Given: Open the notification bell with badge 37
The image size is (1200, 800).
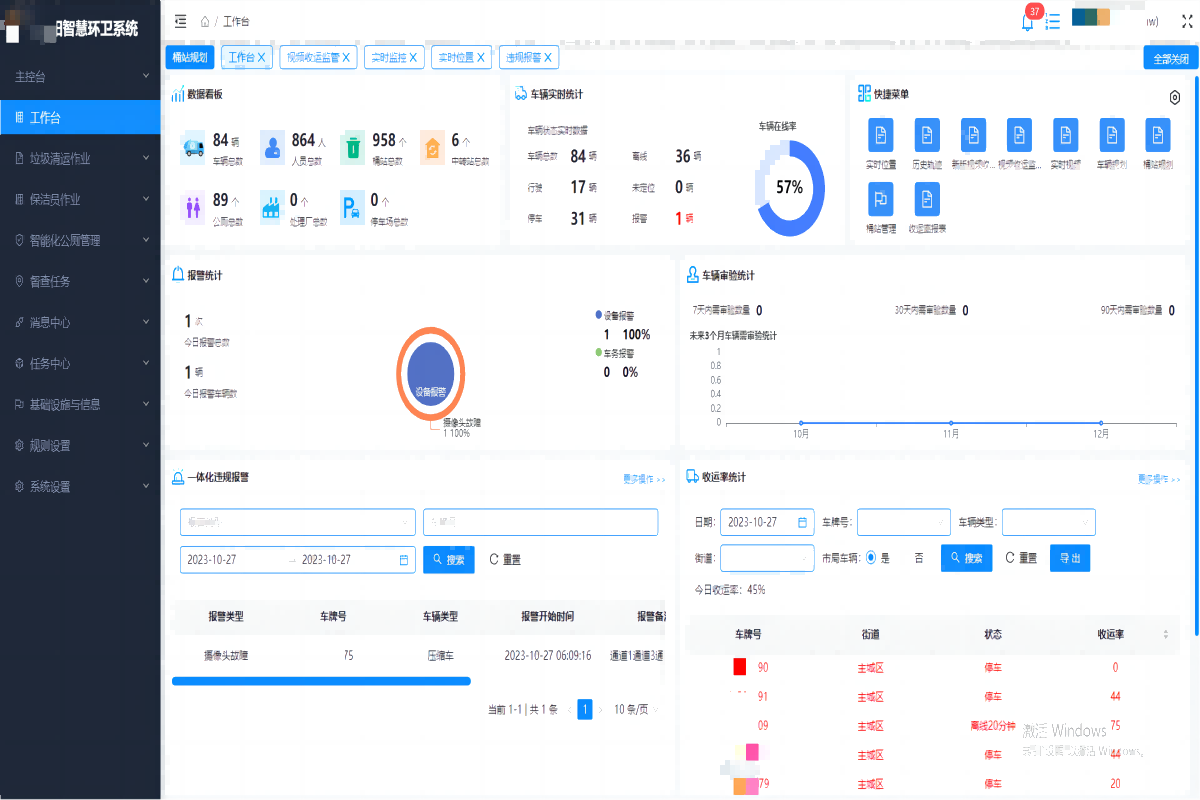Looking at the screenshot, I should click(x=1027, y=22).
